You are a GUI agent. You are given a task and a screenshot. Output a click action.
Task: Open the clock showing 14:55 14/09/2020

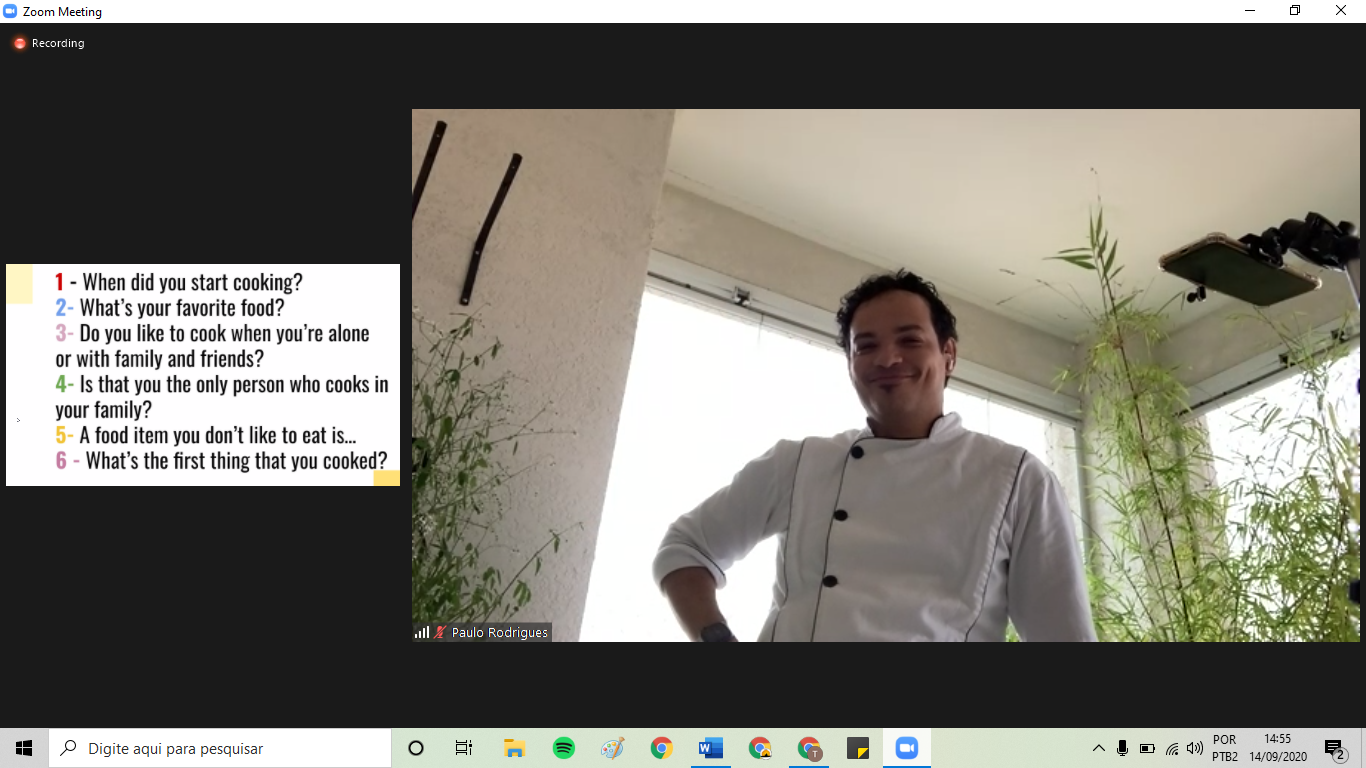click(x=1278, y=748)
